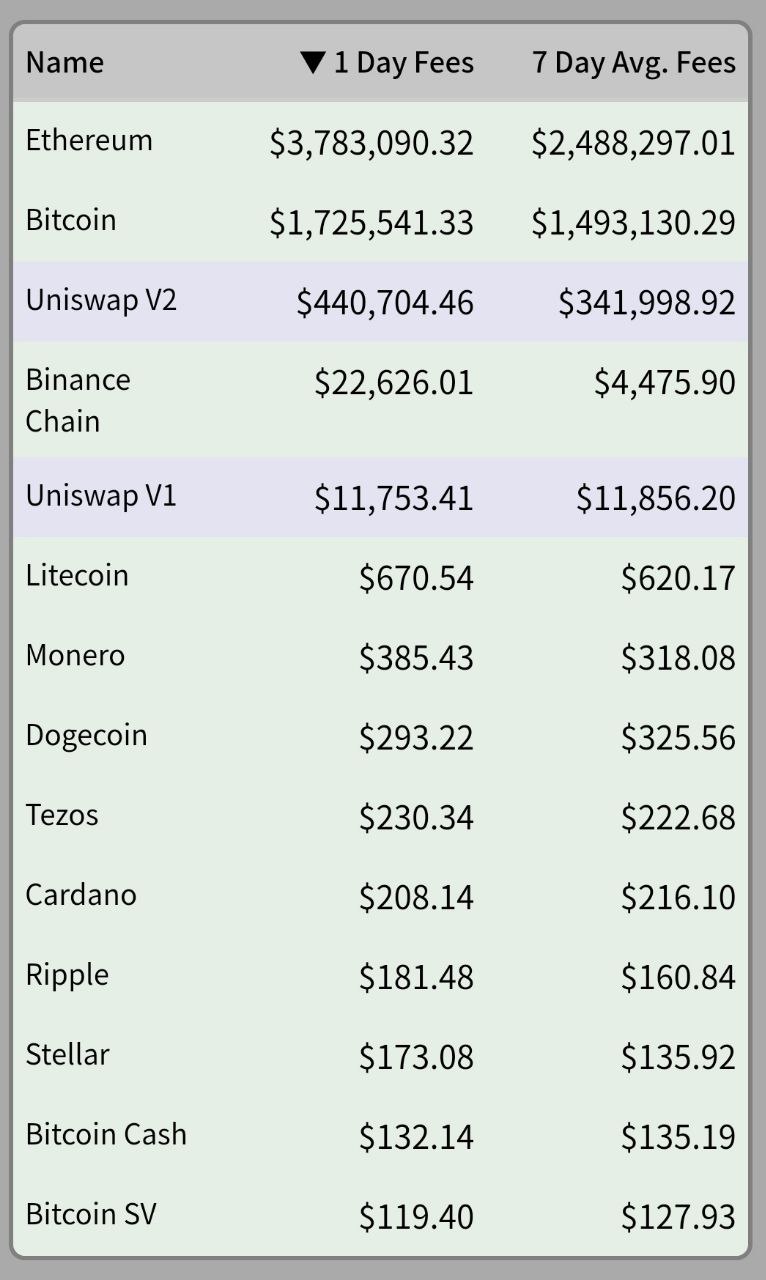
Task: Select the Stellar row
Action: pos(67,1054)
